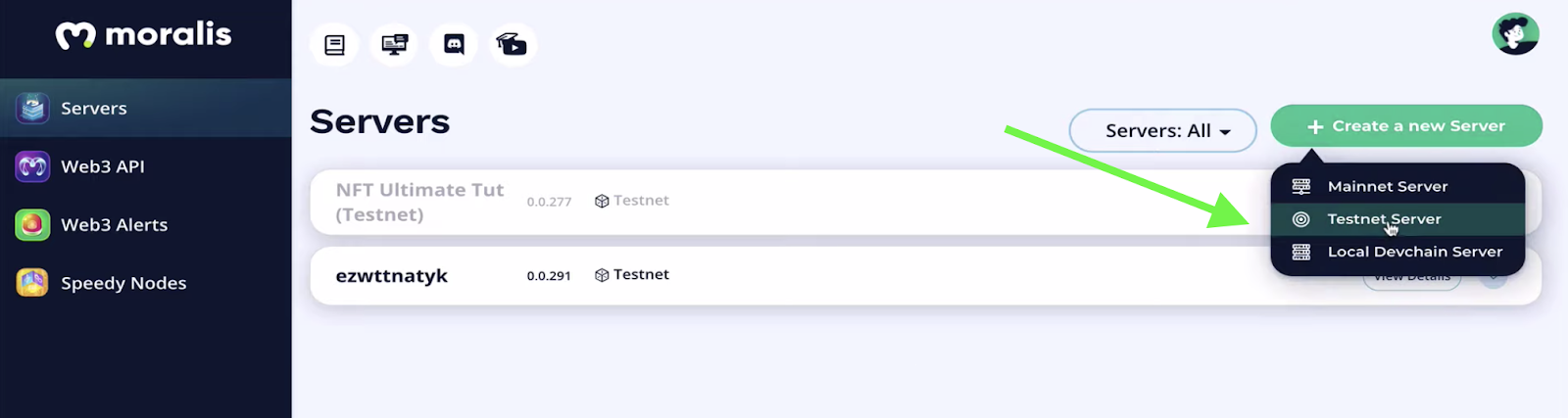The height and width of the screenshot is (418, 1568).
Task: Click the Web3 API sidebar icon
Action: pos(32,166)
